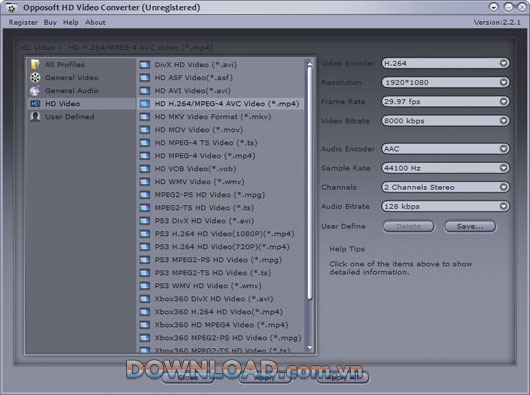Click the format list scrollbar thumb
Screen dimensions: 530x395
point(309,182)
